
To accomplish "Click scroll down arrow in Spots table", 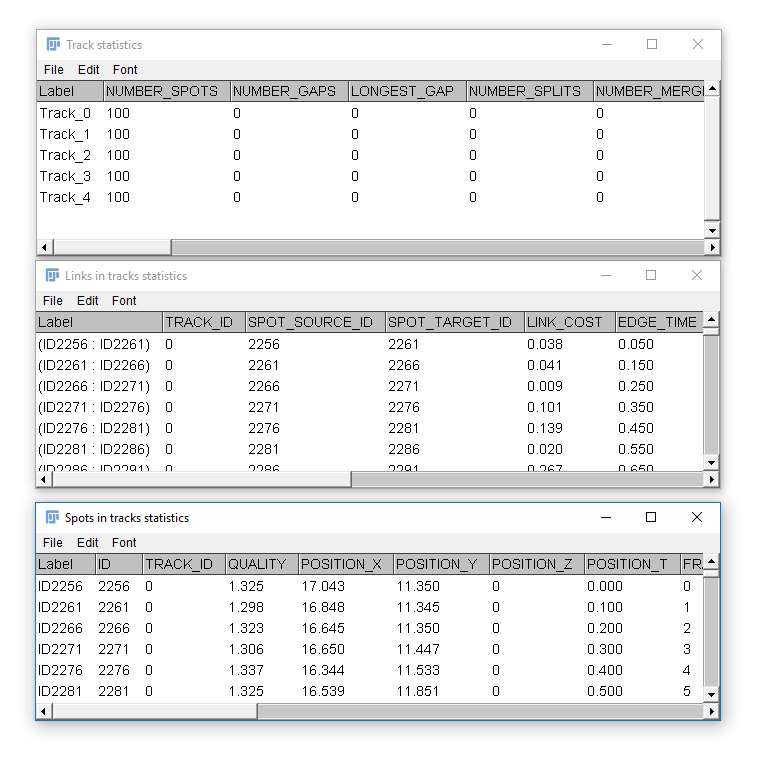I will click(x=711, y=694).
